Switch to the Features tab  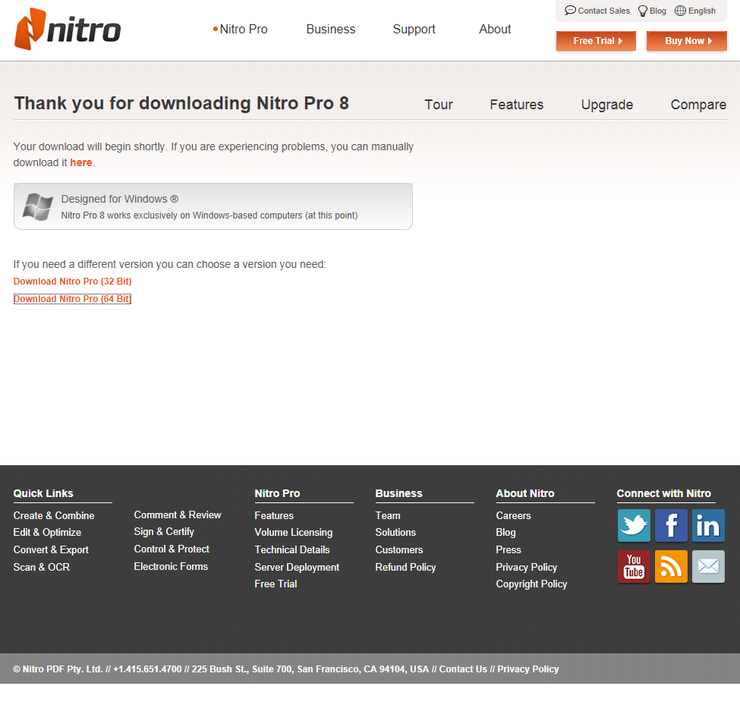click(517, 105)
